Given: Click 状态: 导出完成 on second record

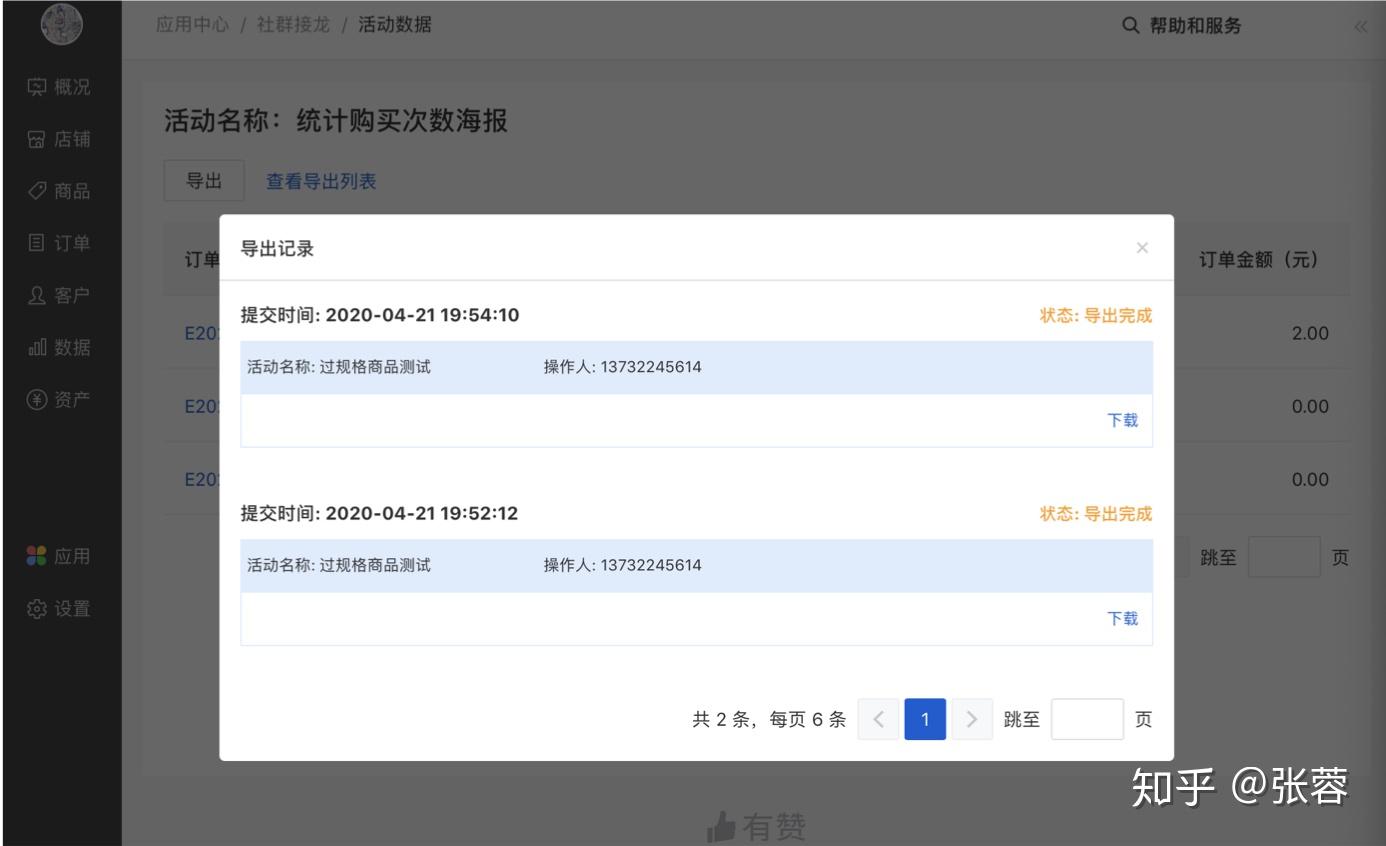Looking at the screenshot, I should pos(1096,513).
